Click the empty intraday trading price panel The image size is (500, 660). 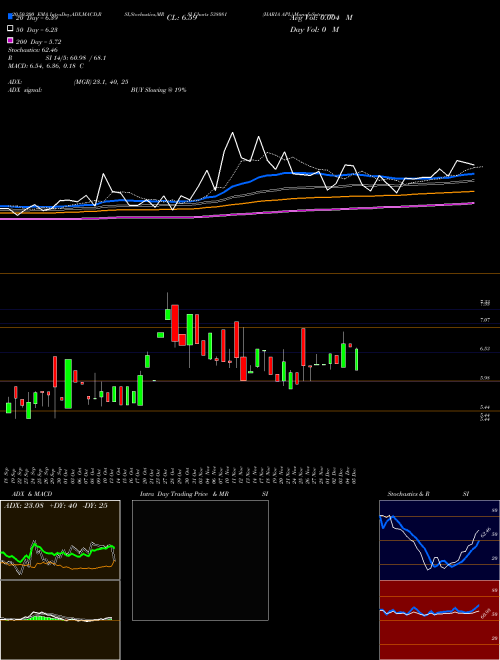coord(200,560)
